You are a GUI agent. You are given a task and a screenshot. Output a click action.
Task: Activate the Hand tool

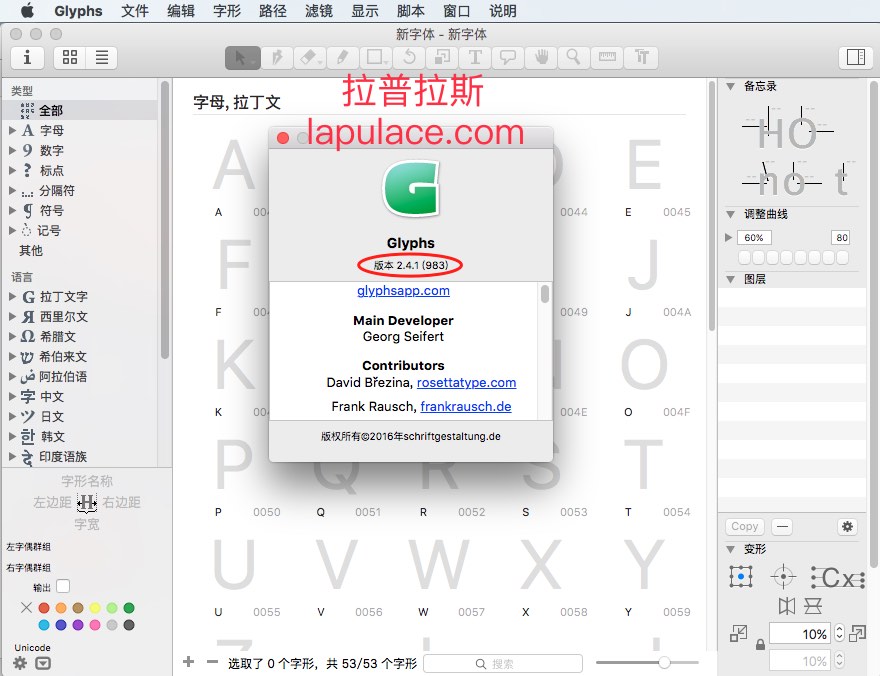pos(541,58)
